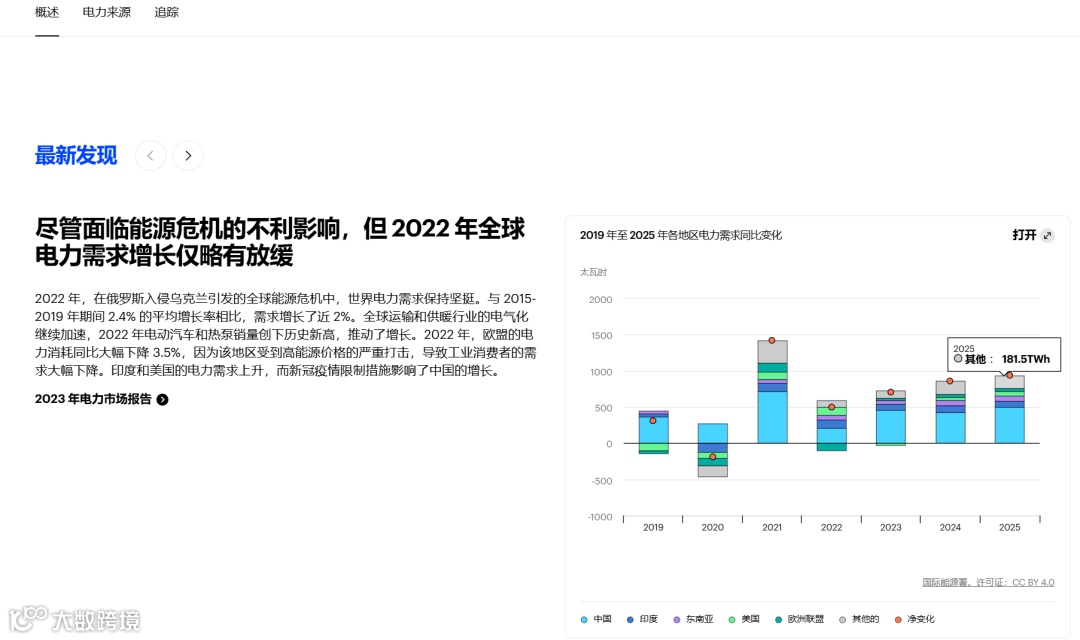Click the 2020 bar in the chart

(713, 450)
